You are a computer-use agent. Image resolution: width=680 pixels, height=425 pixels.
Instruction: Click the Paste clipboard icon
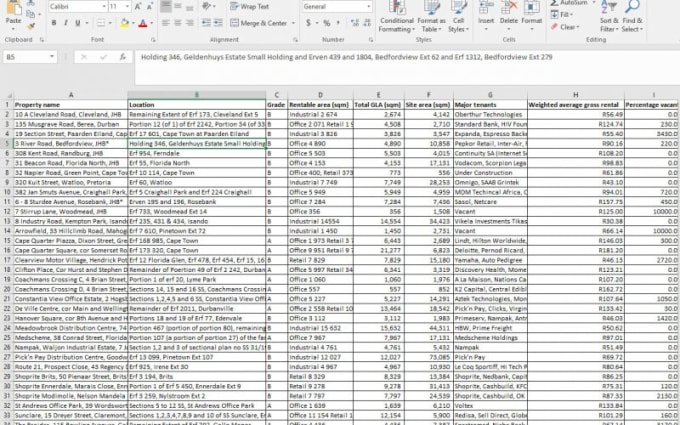[13, 7]
